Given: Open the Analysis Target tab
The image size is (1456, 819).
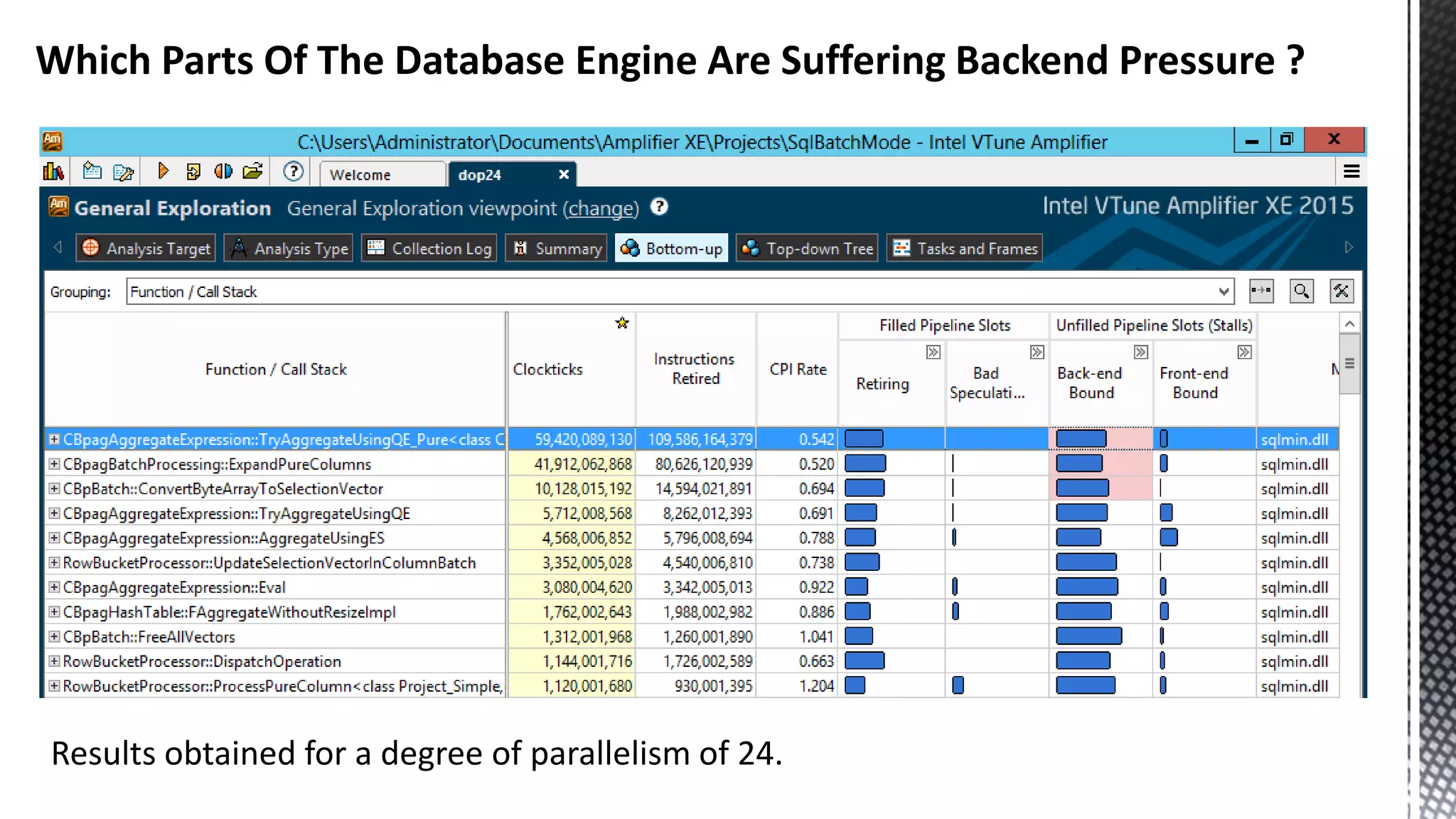Looking at the screenshot, I should click(x=146, y=248).
